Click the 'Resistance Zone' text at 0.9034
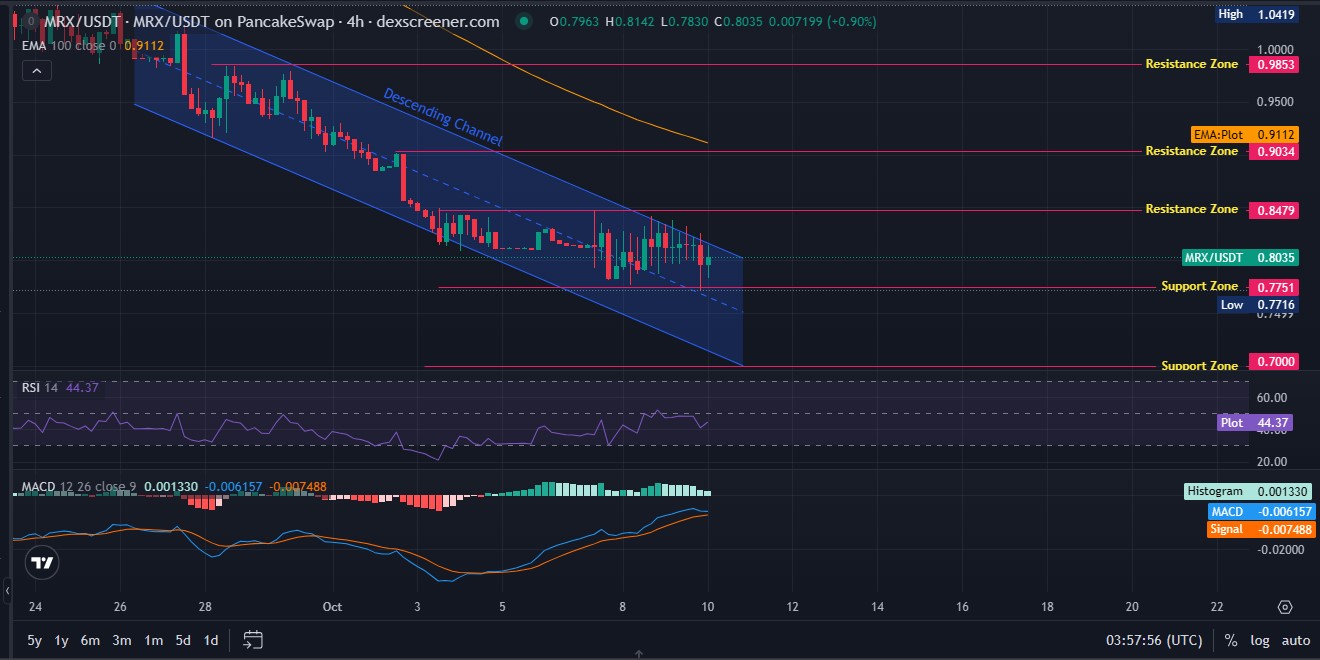1320x660 pixels. [x=1191, y=151]
